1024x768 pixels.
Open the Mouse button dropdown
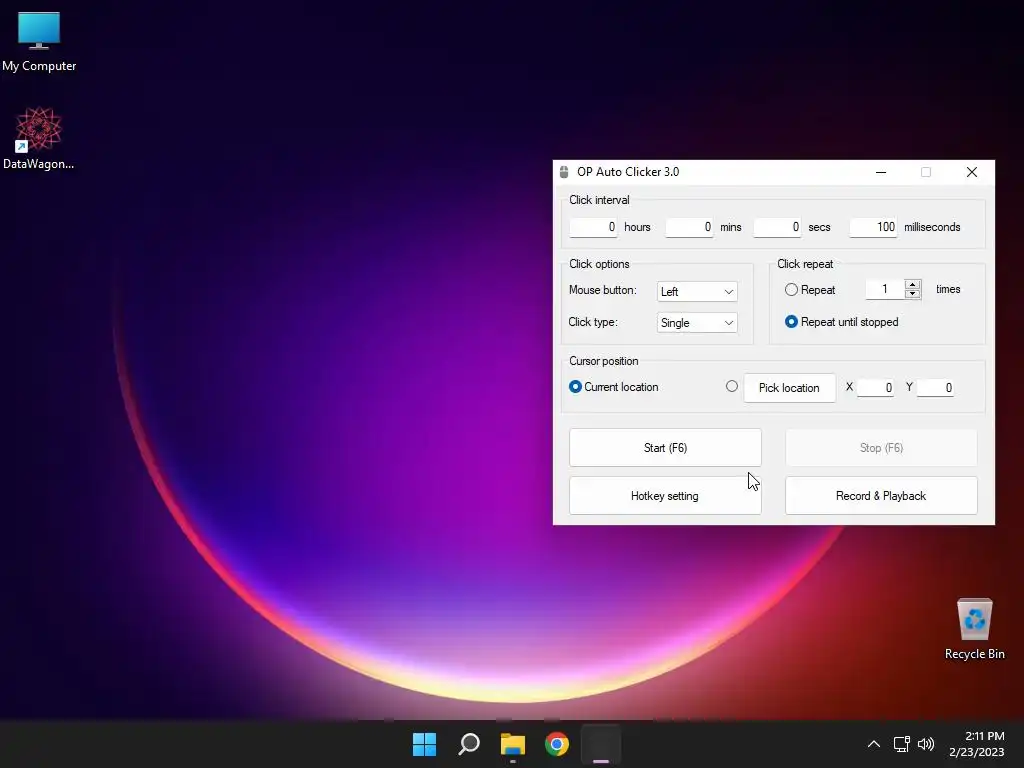(697, 291)
